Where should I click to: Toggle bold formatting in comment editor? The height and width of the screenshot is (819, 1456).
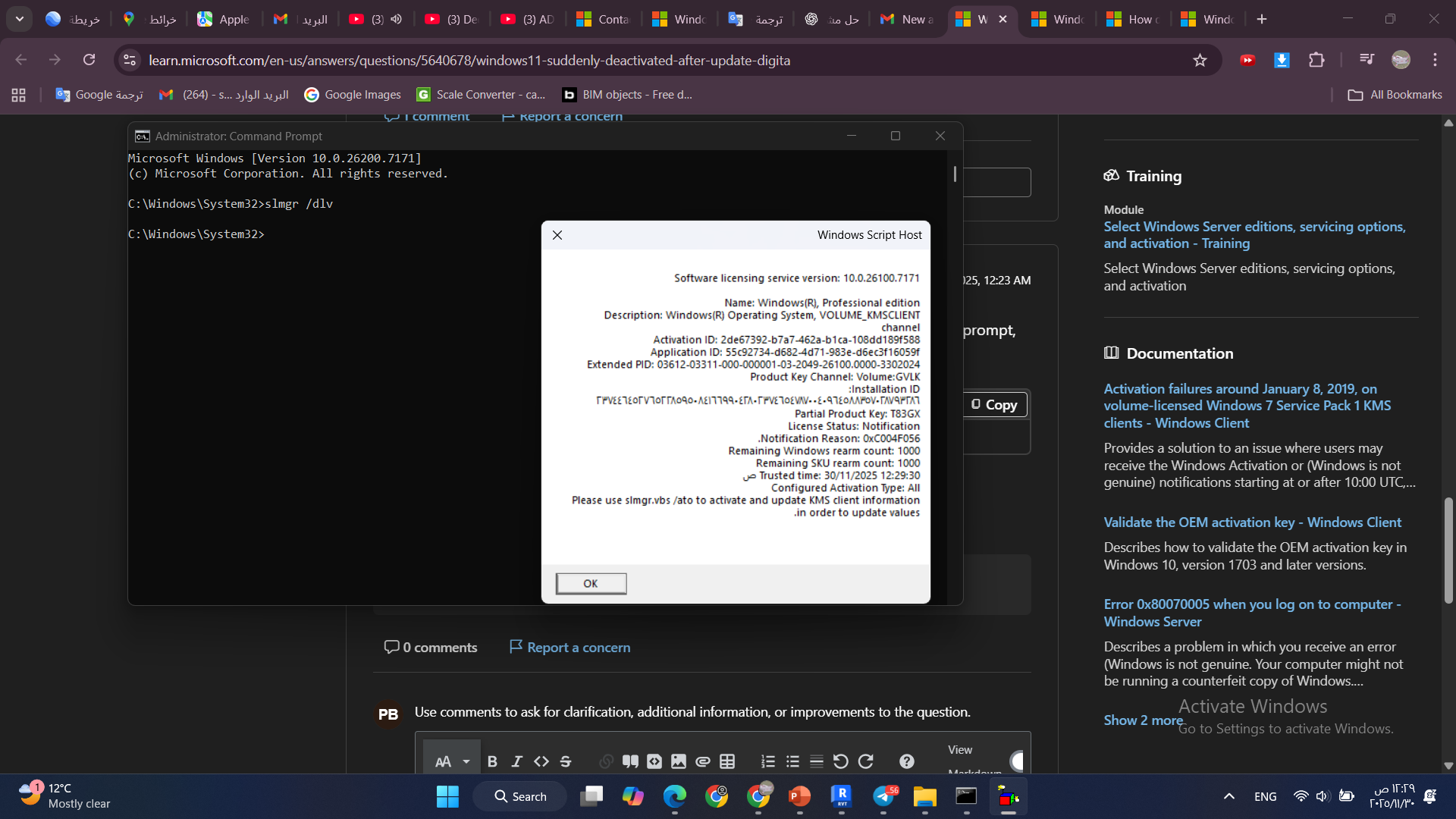(492, 761)
